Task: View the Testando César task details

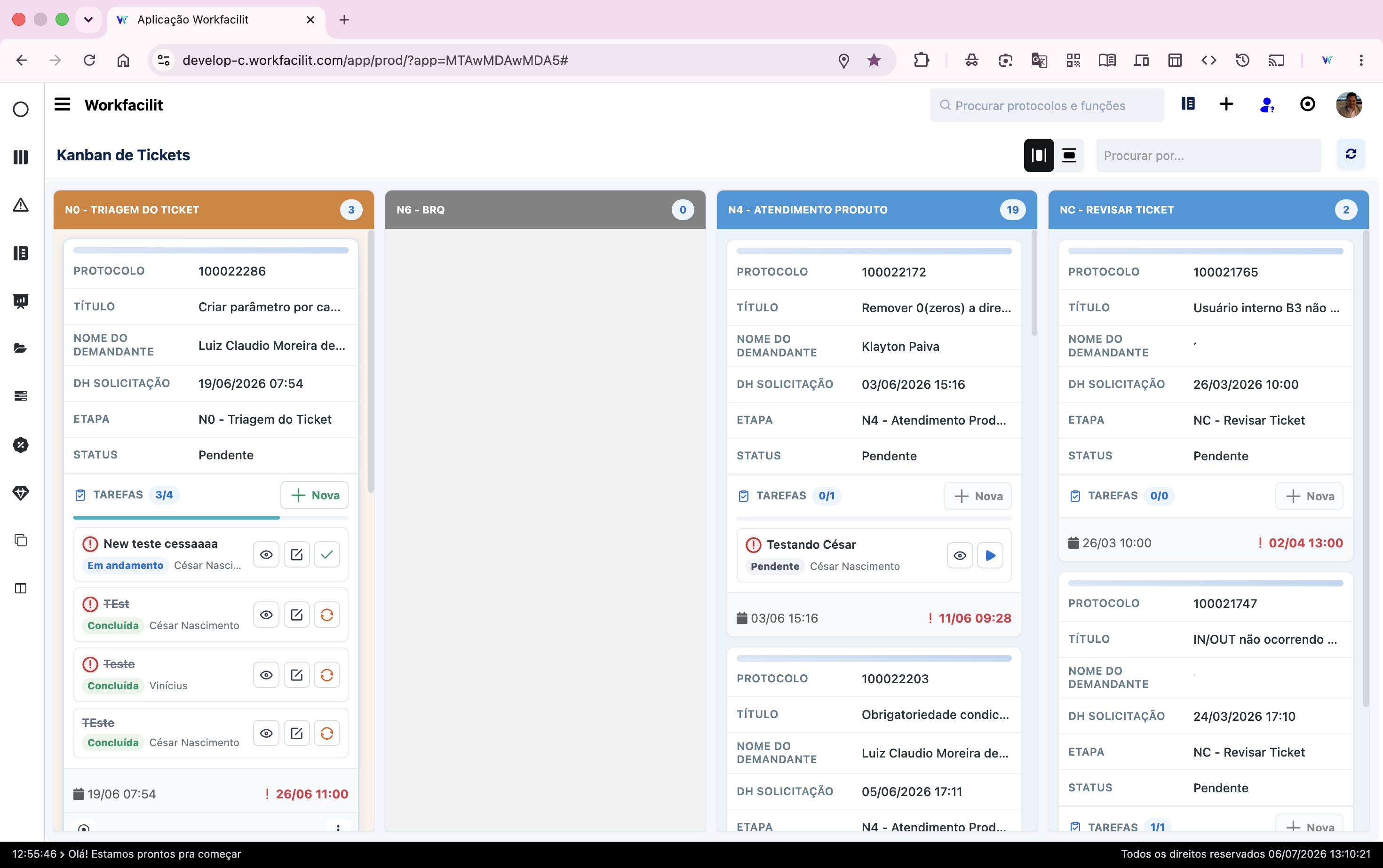Action: coord(960,555)
